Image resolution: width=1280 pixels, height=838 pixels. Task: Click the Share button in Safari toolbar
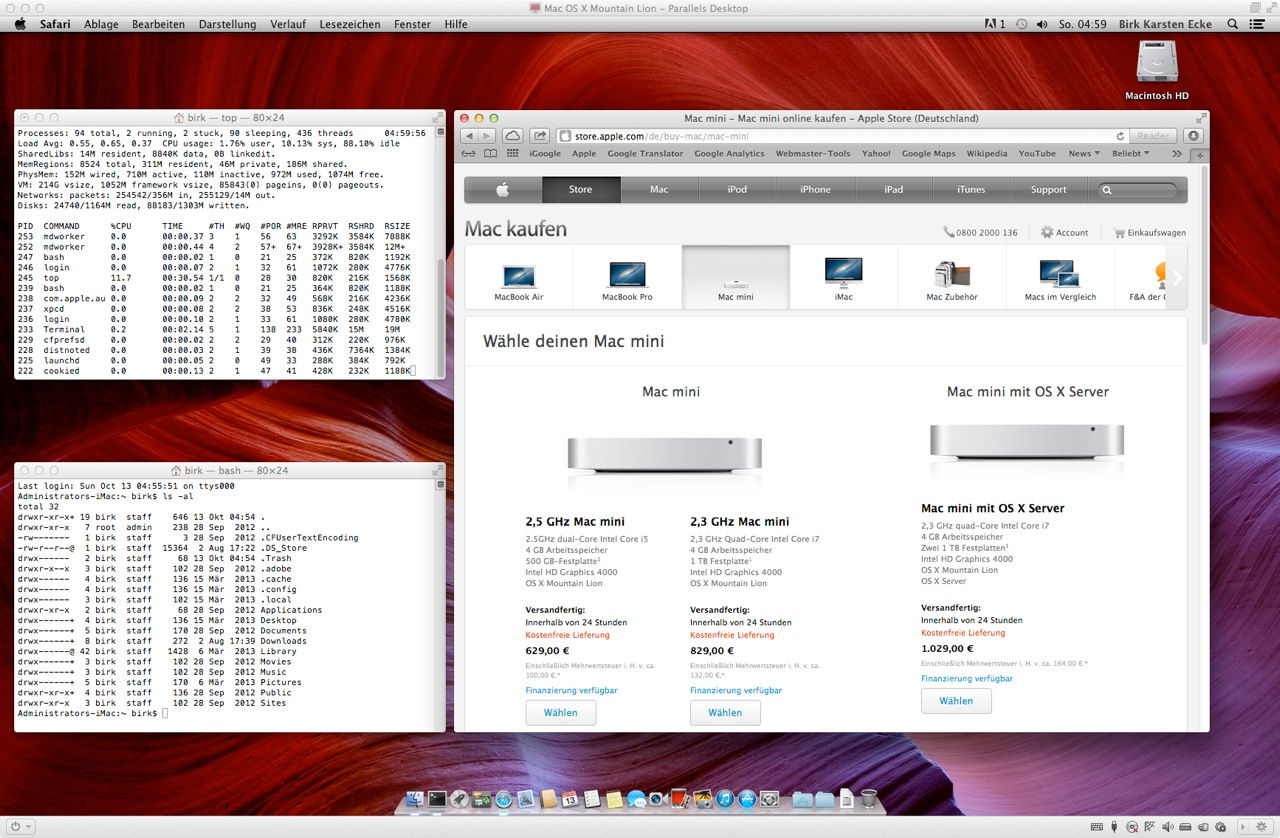pyautogui.click(x=540, y=136)
